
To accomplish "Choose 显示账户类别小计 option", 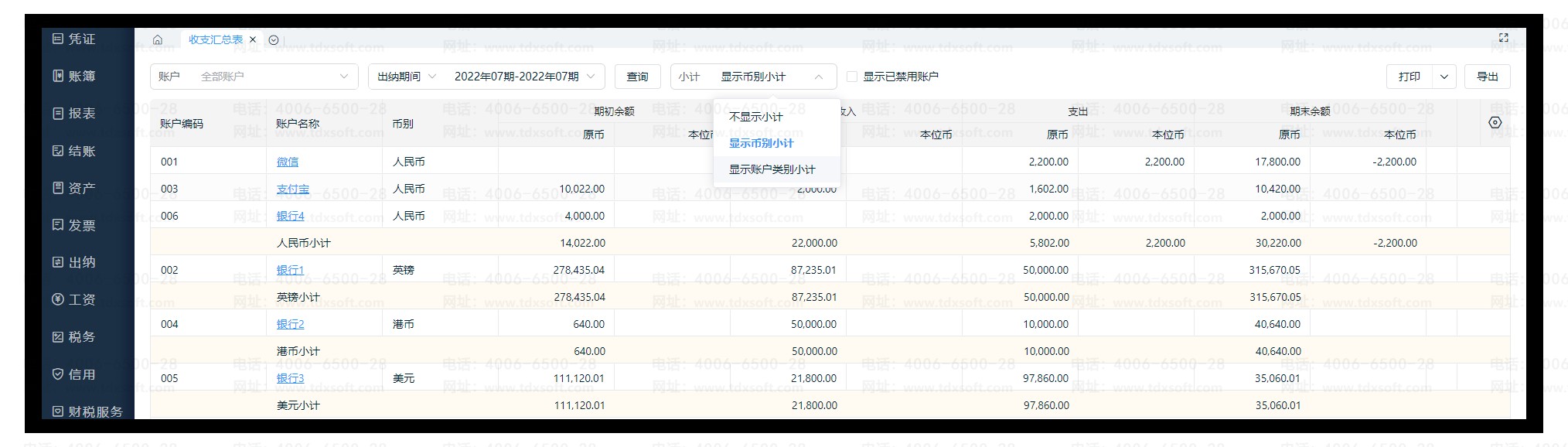I will 772,169.
